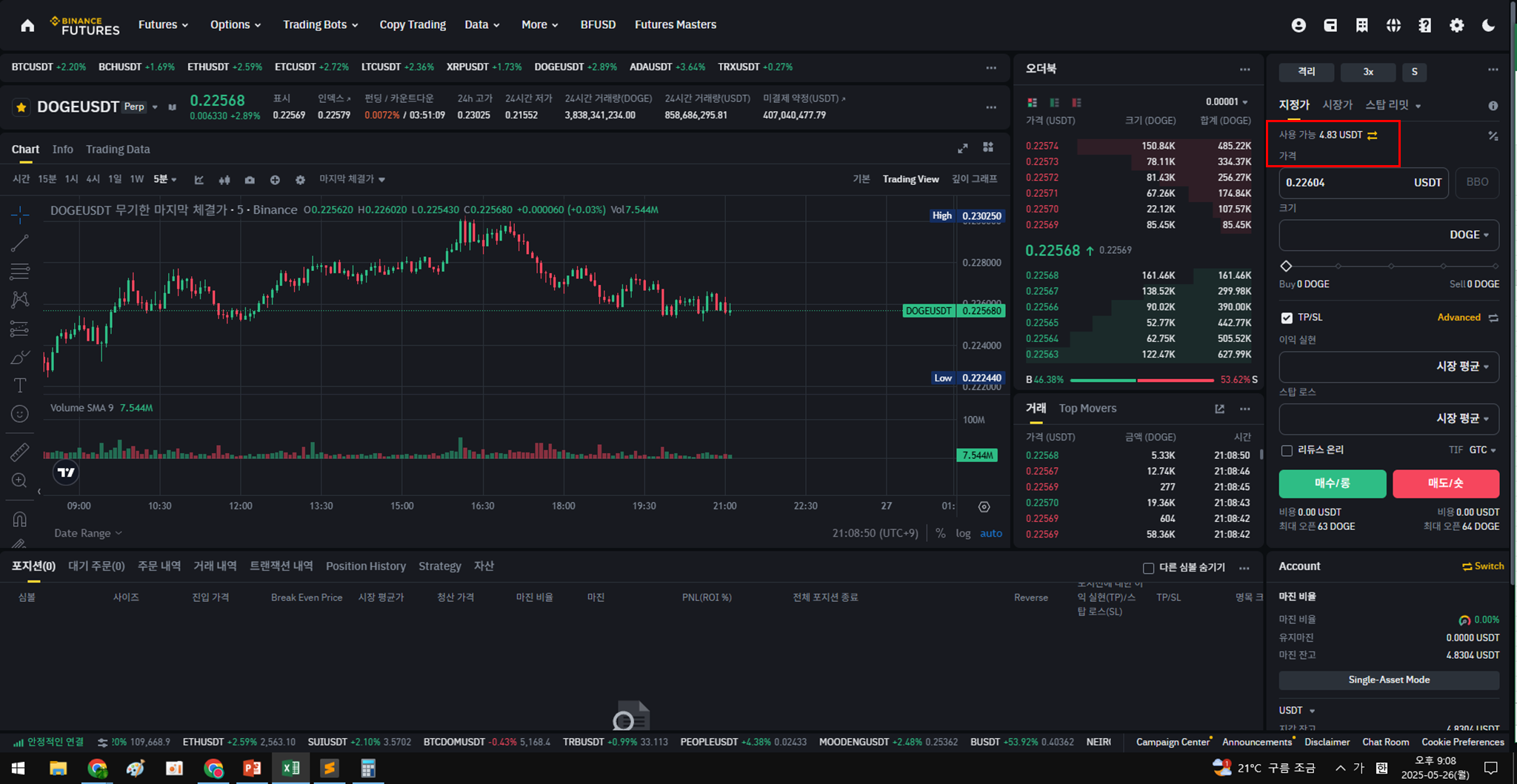
Task: Select the 시장가 order tab
Action: [x=1338, y=105]
